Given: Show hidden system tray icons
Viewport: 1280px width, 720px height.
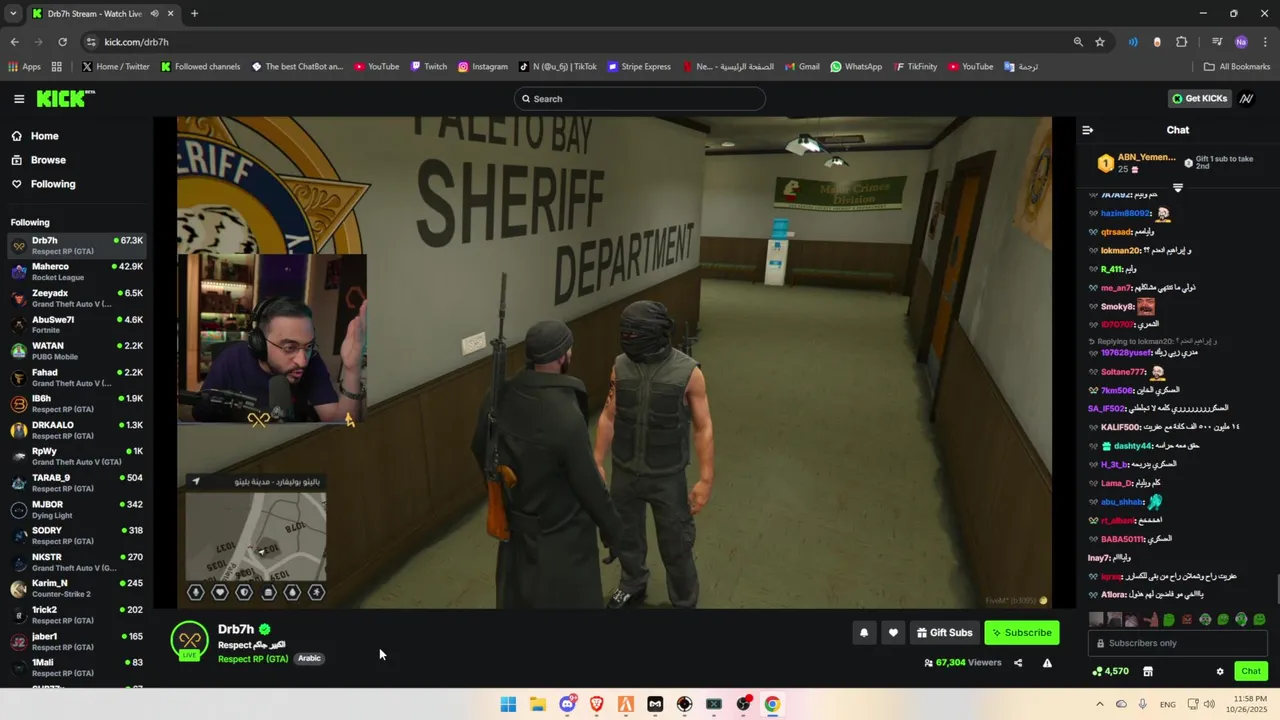Looking at the screenshot, I should tap(1100, 704).
